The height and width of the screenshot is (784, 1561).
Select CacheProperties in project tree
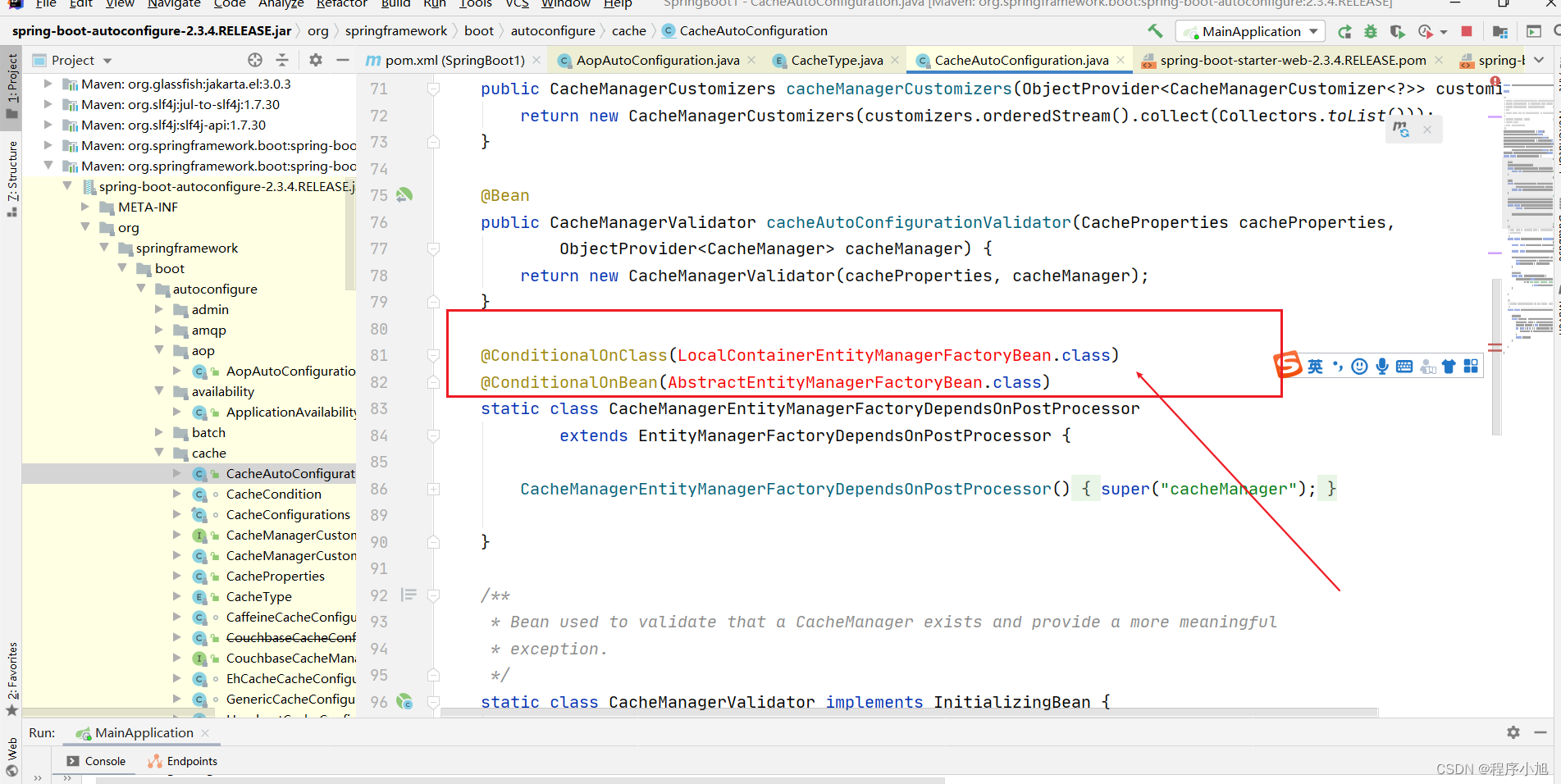[275, 576]
